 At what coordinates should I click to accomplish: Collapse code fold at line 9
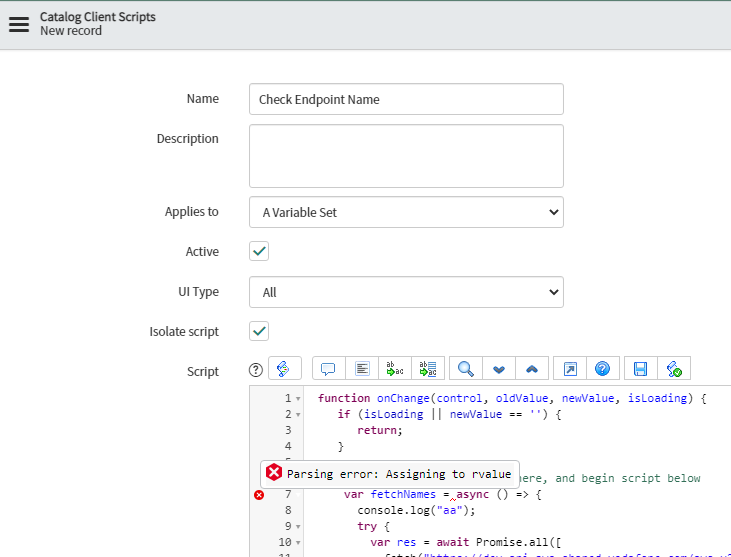click(298, 527)
